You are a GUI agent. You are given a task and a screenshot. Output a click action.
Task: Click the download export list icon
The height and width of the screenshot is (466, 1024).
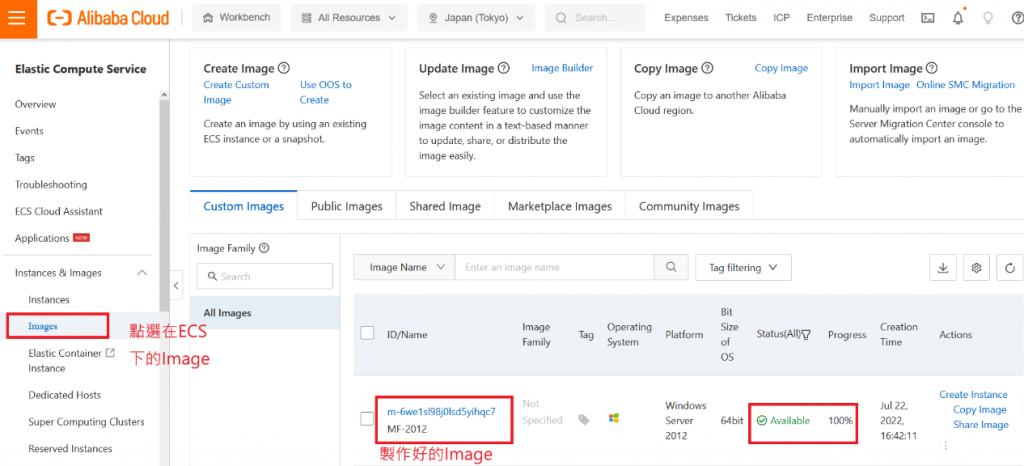(x=943, y=268)
